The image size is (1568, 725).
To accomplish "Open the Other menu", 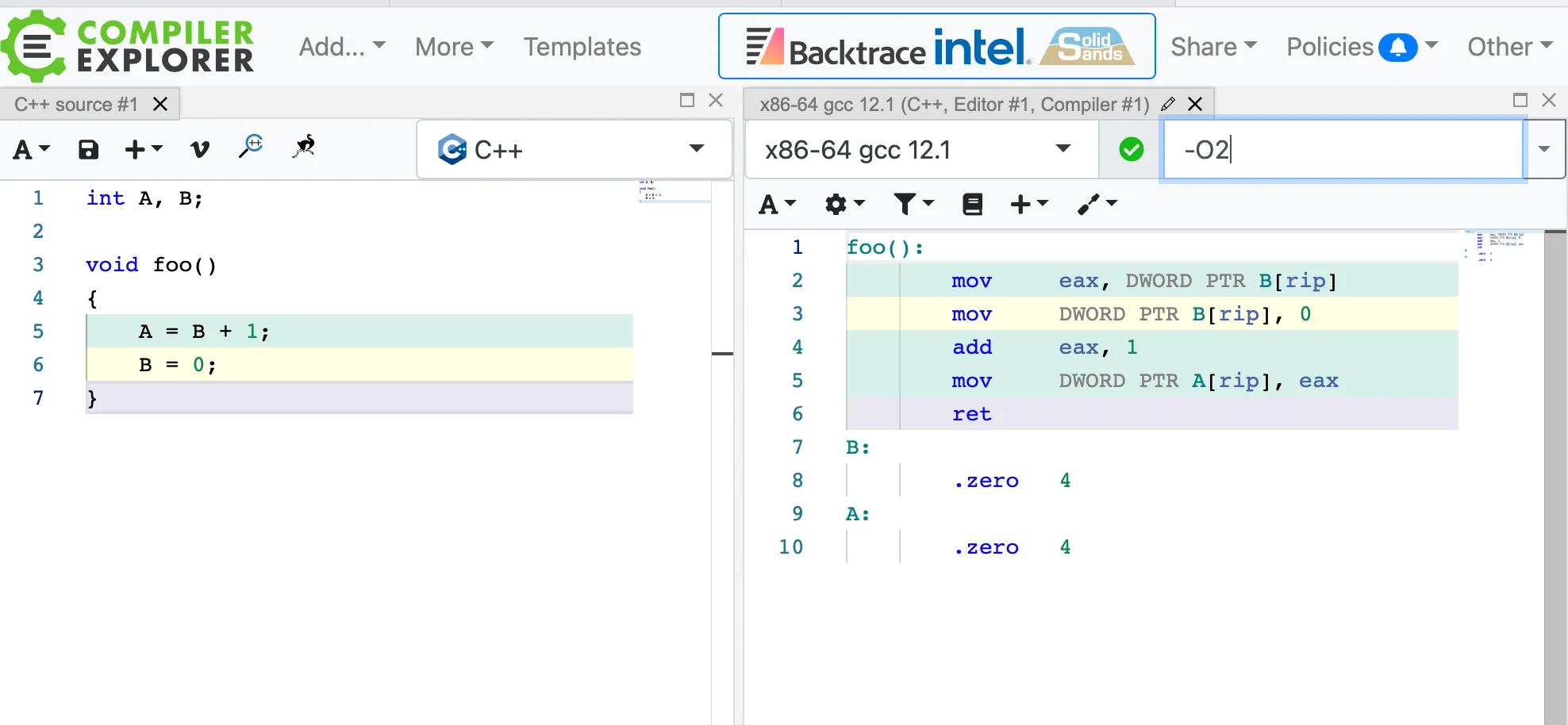I will (x=1509, y=47).
